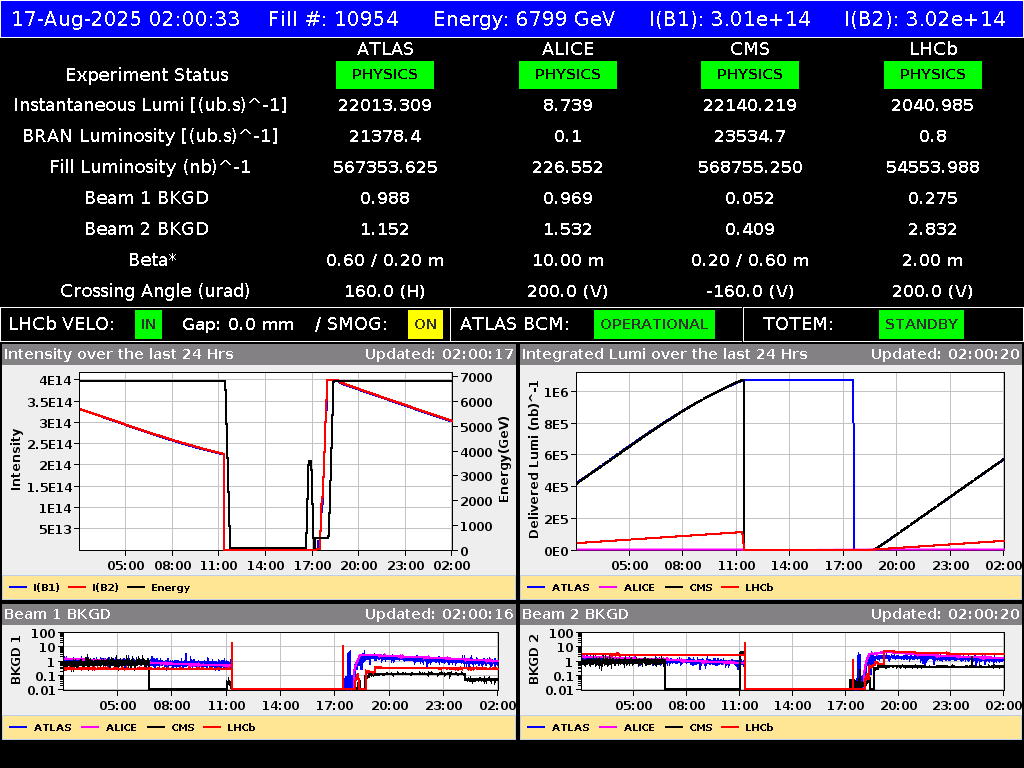Screen dimensions: 1024x768
Task: Click the Fill # 10954 header text
Action: [x=333, y=18]
